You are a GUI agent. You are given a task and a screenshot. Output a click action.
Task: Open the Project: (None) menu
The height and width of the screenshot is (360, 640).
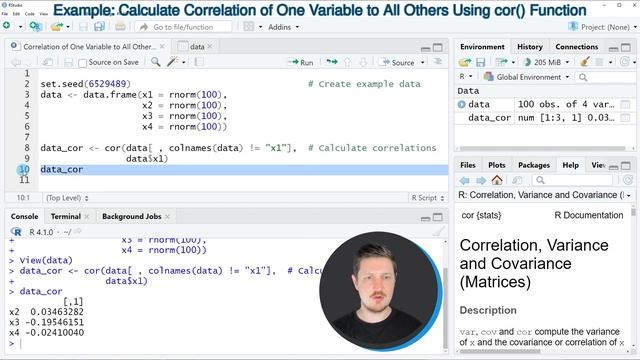click(602, 27)
